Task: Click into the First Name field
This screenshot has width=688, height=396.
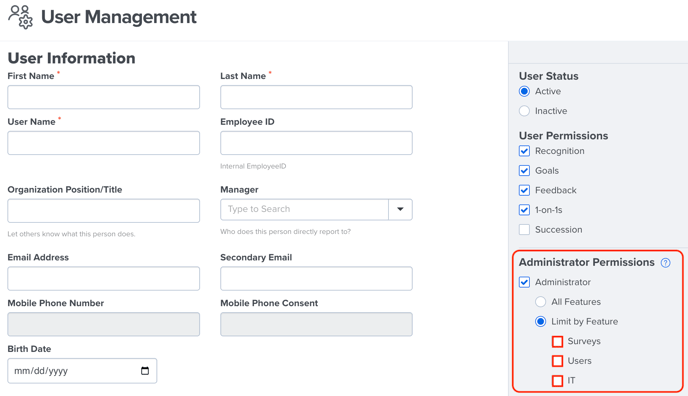Action: (104, 97)
